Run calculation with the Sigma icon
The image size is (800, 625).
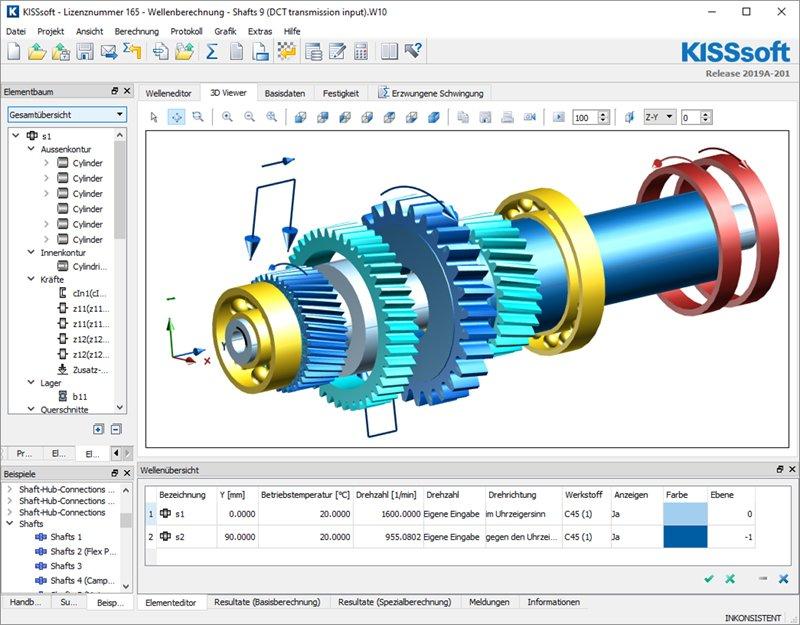[x=212, y=52]
